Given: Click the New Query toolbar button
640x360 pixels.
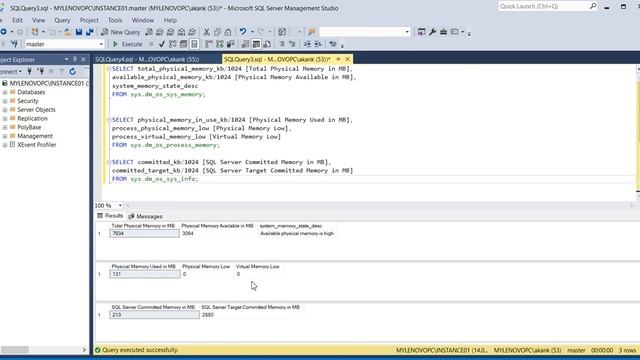Looking at the screenshot, I should 120,32.
